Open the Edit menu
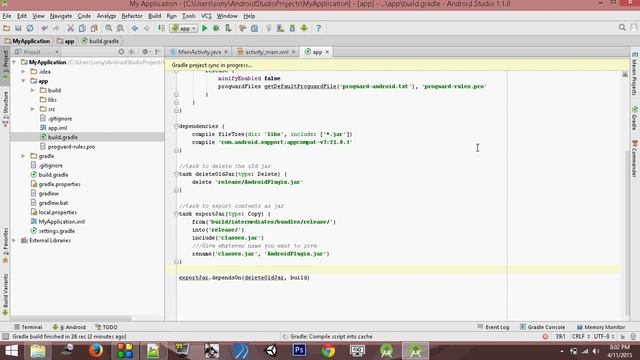The width and height of the screenshot is (640, 360). (x=22, y=16)
